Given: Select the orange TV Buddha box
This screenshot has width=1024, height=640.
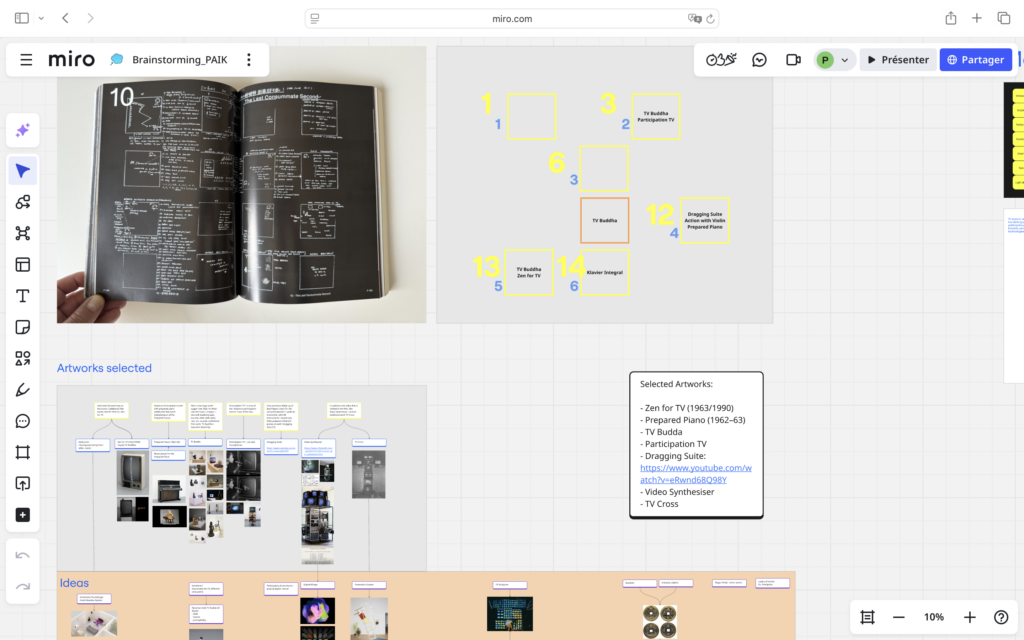Looking at the screenshot, I should pos(604,220).
